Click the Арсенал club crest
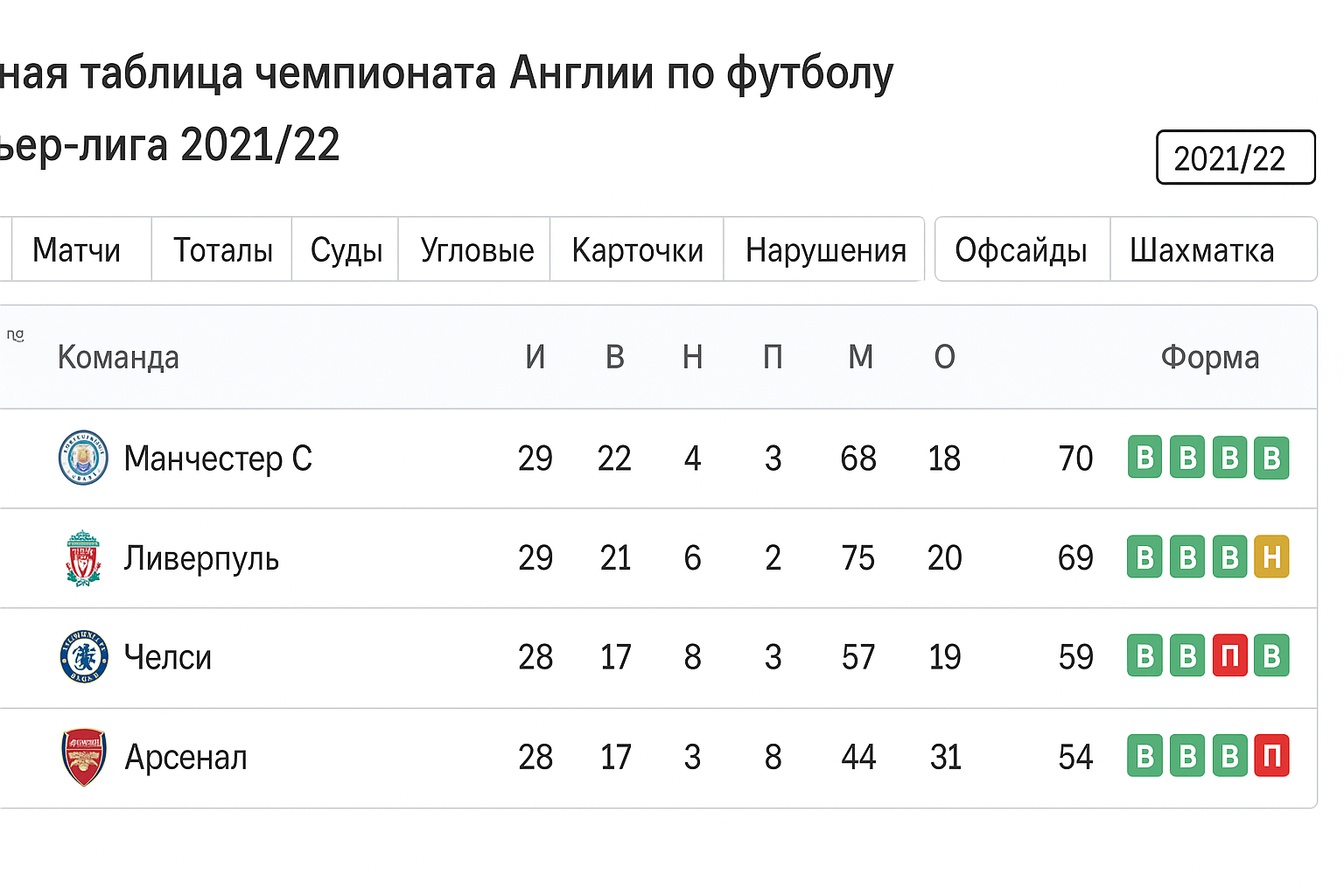1344x896 pixels. click(83, 757)
